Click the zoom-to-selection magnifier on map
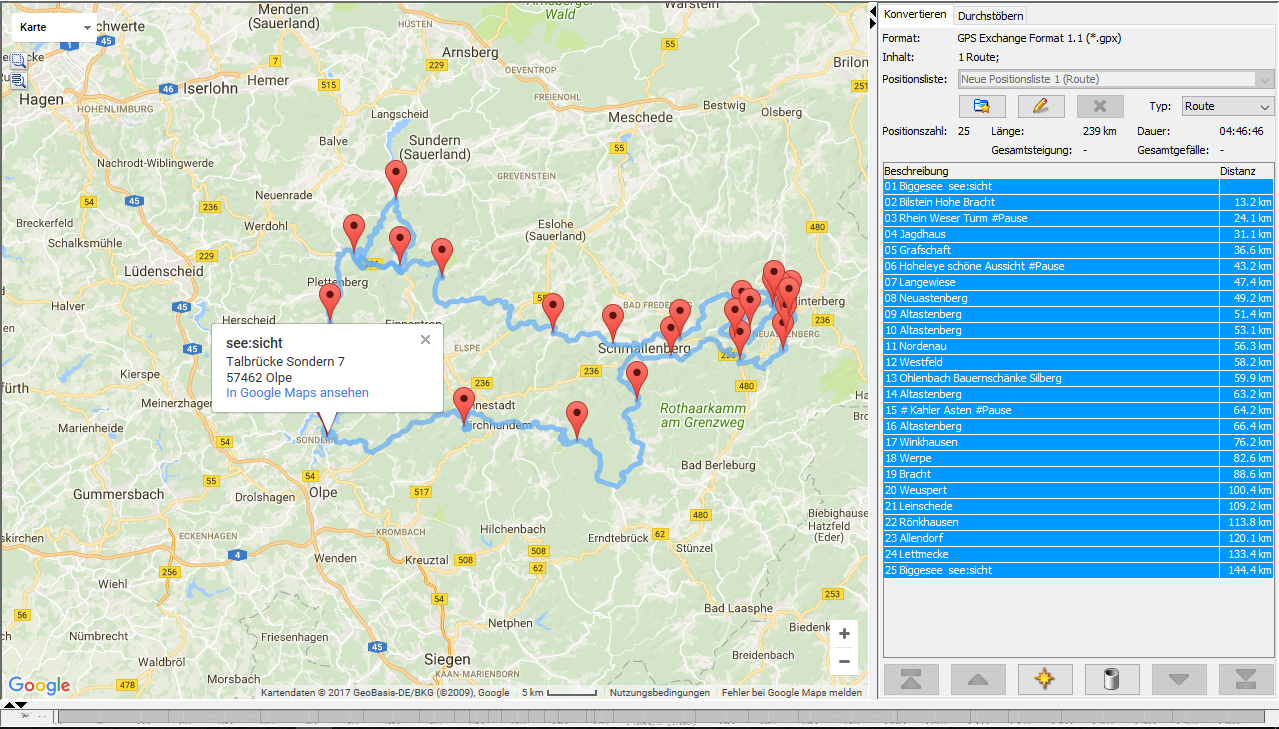This screenshot has width=1279, height=729. point(17,61)
